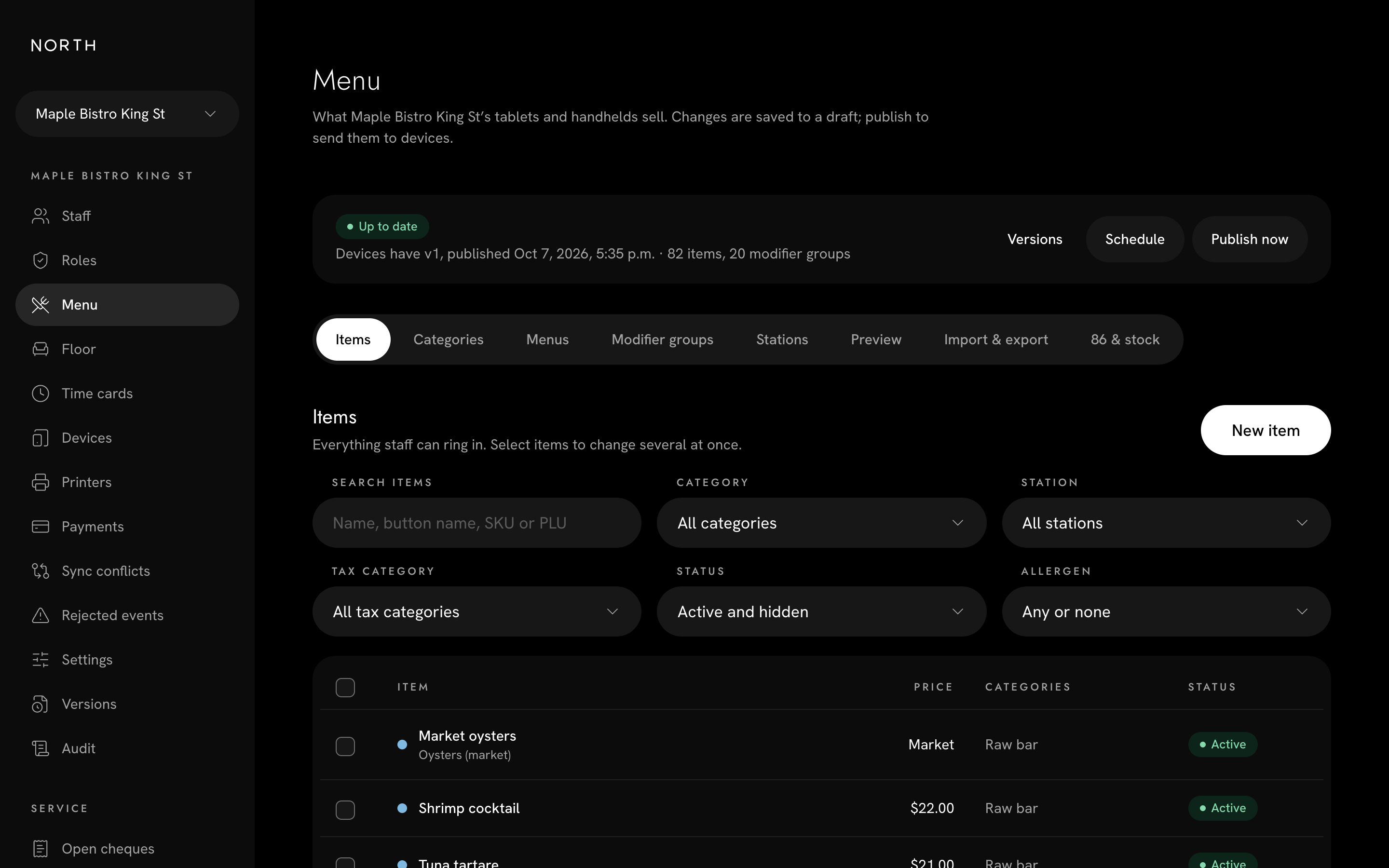Click Publish now

click(1250, 239)
